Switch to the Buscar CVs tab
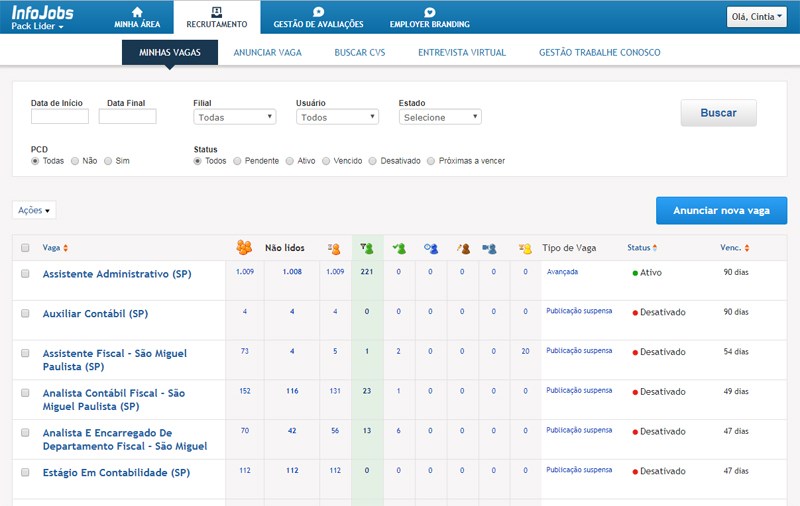 pyautogui.click(x=358, y=52)
